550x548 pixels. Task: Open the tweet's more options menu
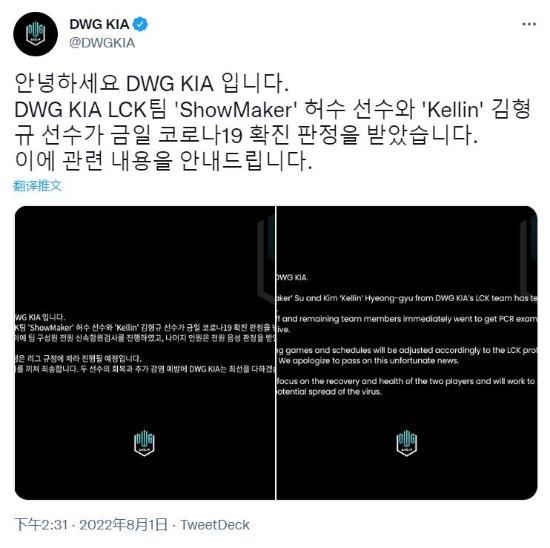coord(529,24)
